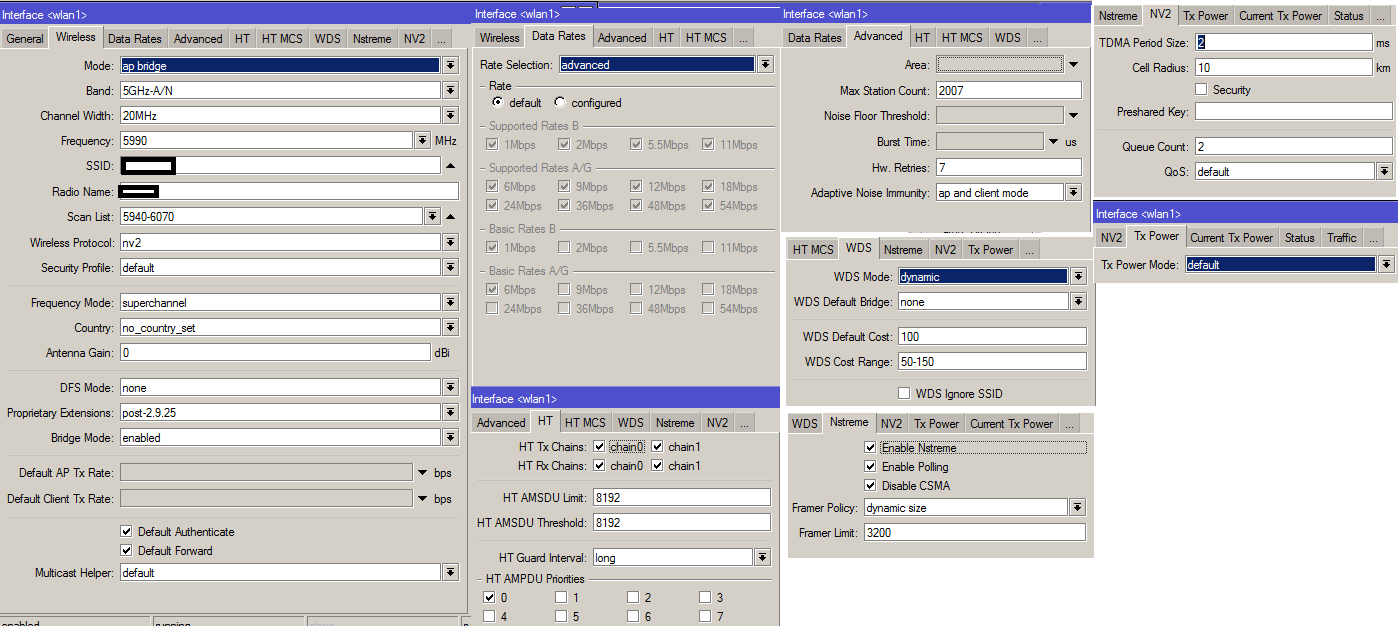This screenshot has height=626, width=1398.
Task: Uncheck HT Tx Chains chain1
Action: tap(658, 447)
